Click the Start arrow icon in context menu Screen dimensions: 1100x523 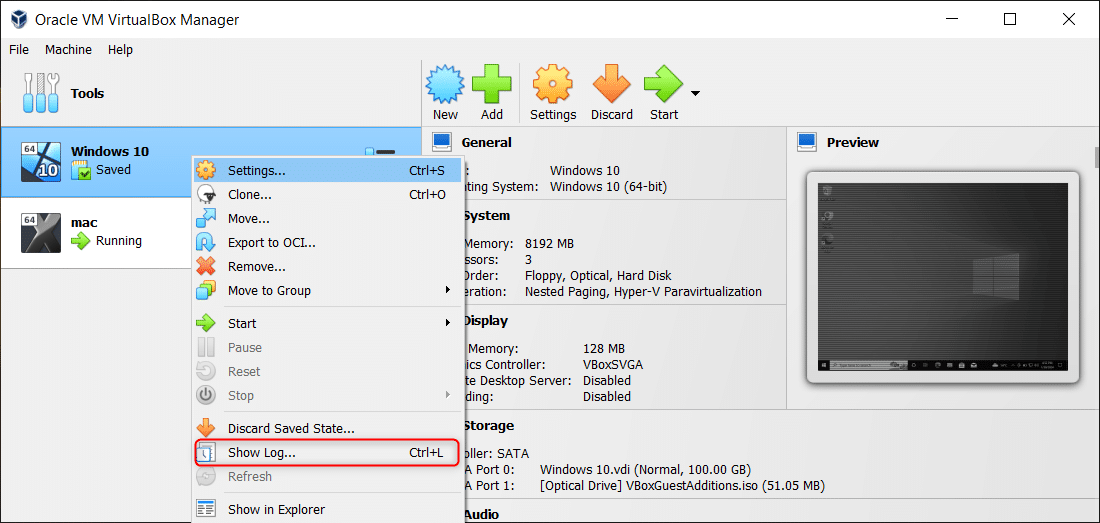point(206,323)
